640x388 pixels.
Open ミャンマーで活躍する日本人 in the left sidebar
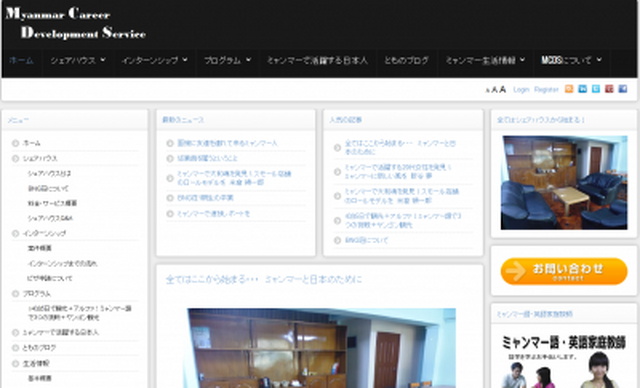click(60, 333)
